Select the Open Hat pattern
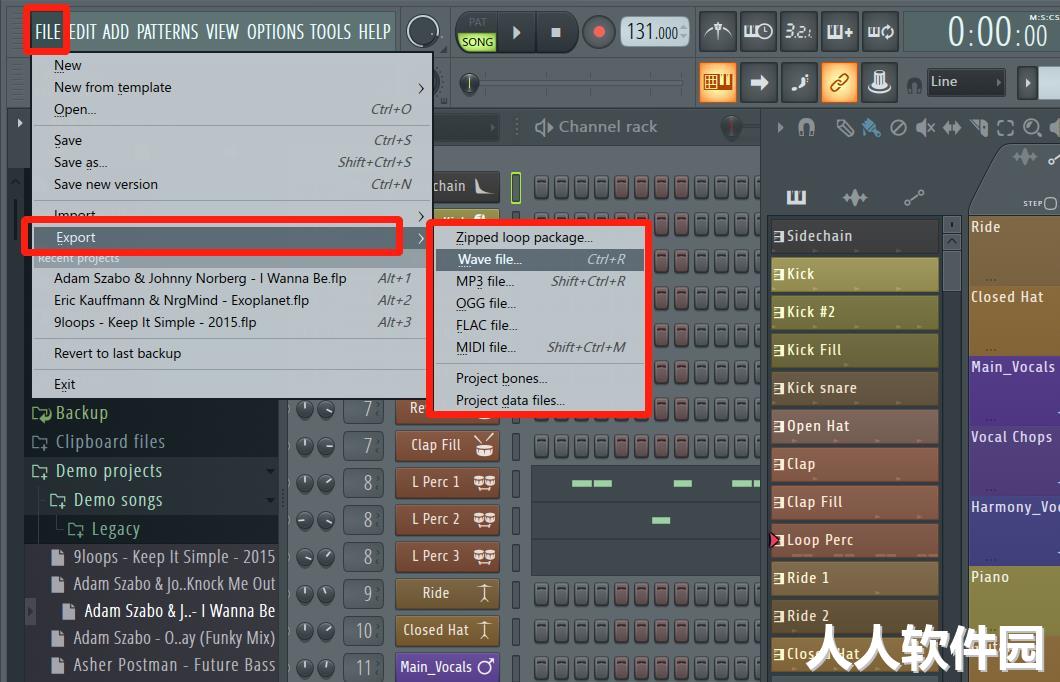 coord(854,426)
